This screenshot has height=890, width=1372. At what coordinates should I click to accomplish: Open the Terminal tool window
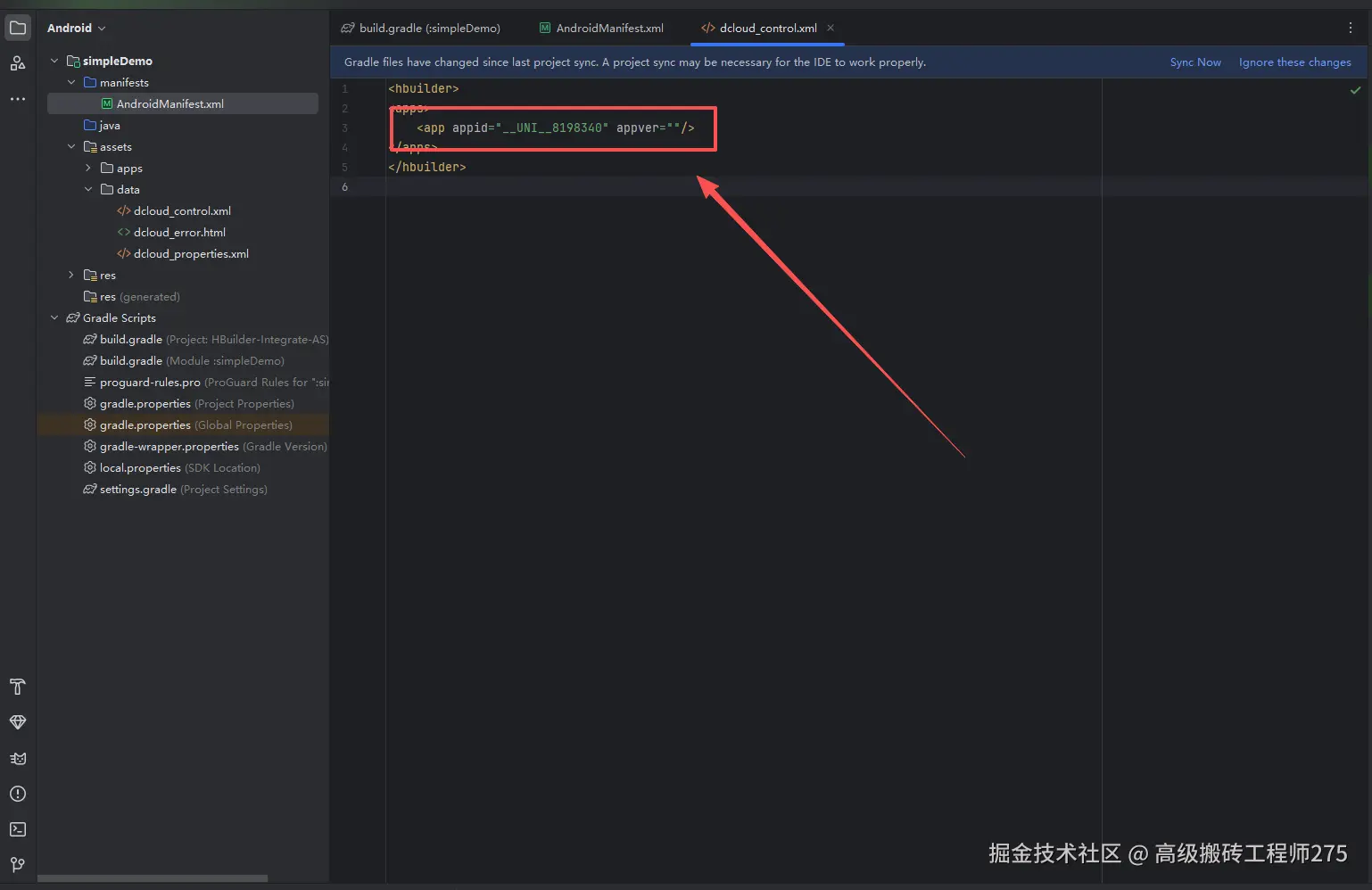[x=18, y=829]
